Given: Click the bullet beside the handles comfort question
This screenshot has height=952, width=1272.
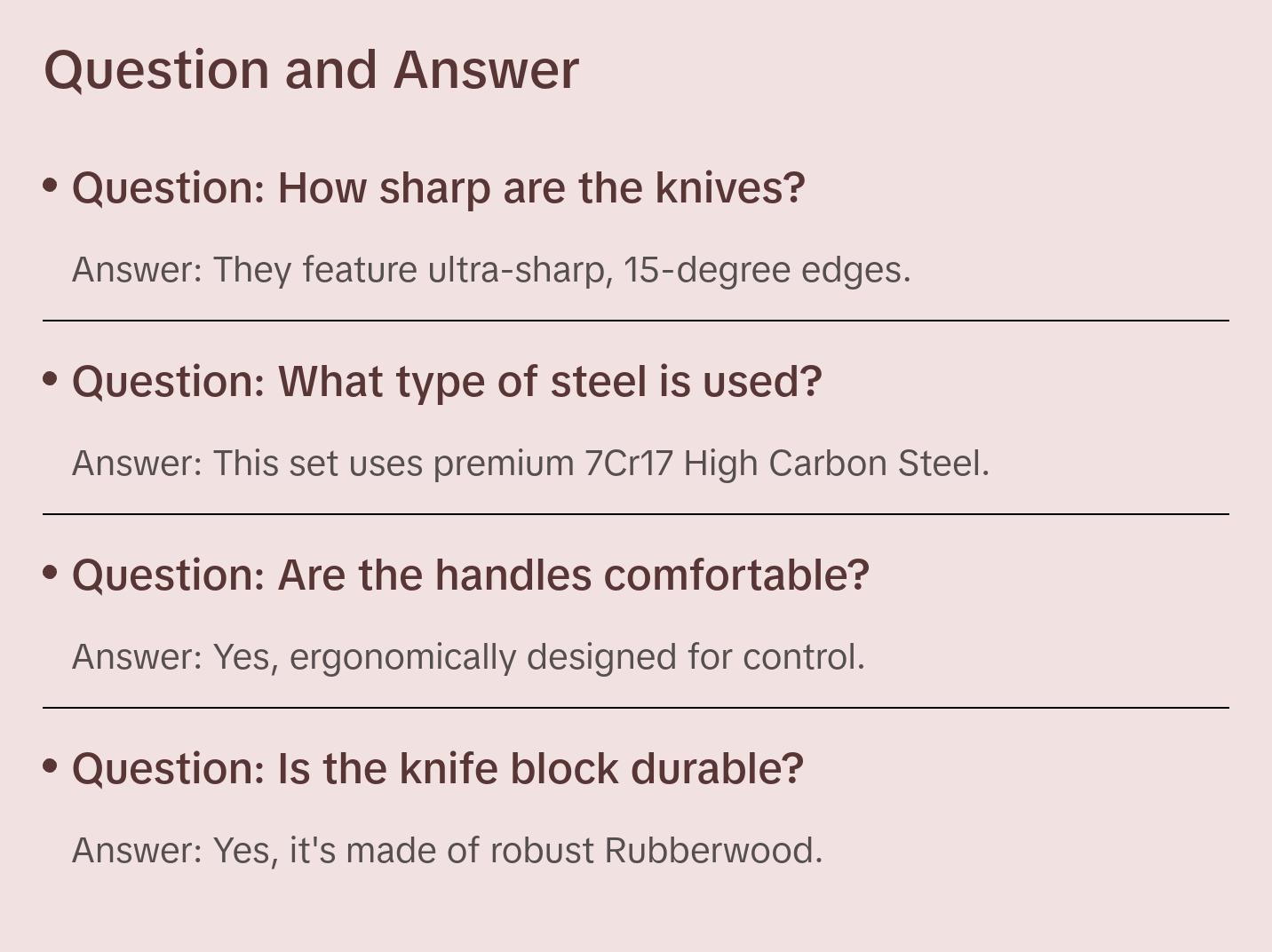Looking at the screenshot, I should pyautogui.click(x=51, y=572).
